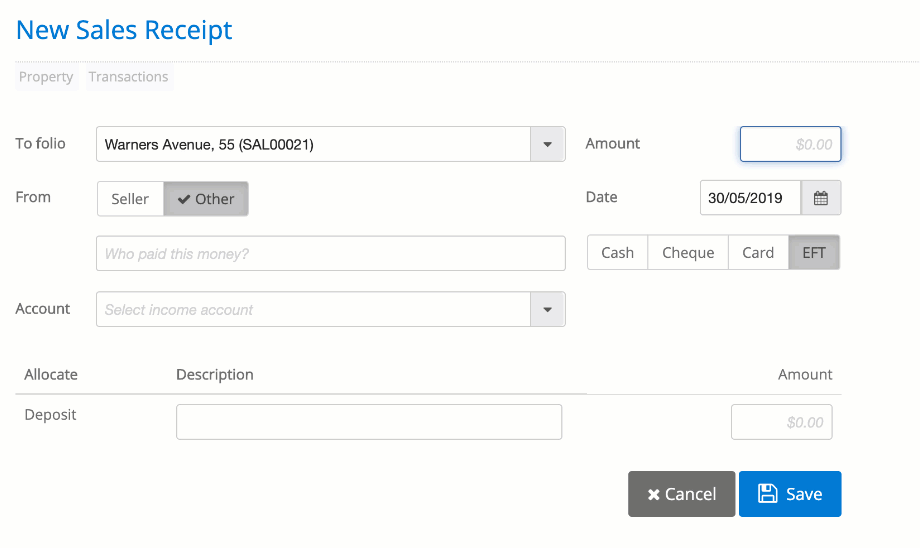Select Seller as the payer
The width and height of the screenshot is (920, 548).
130,199
